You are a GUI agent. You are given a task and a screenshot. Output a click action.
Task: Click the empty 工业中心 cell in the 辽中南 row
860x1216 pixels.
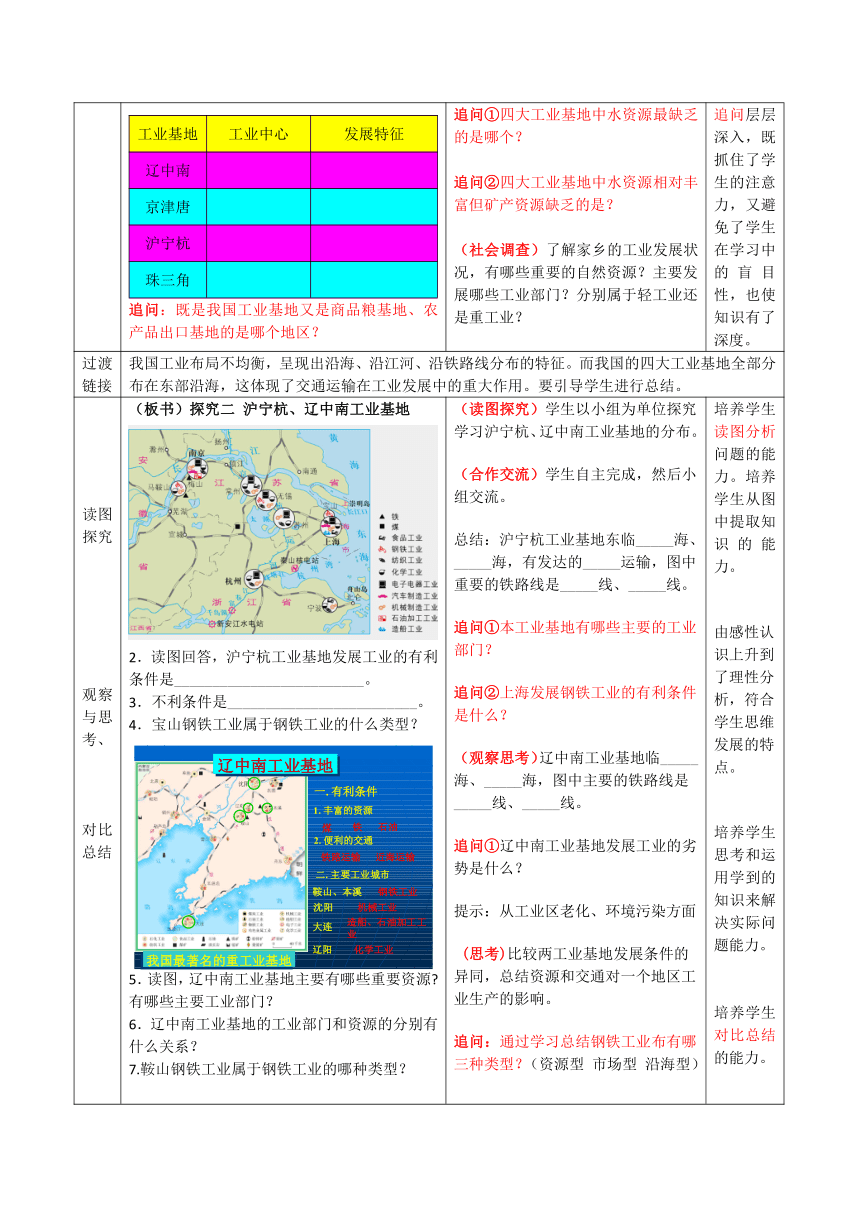point(258,170)
